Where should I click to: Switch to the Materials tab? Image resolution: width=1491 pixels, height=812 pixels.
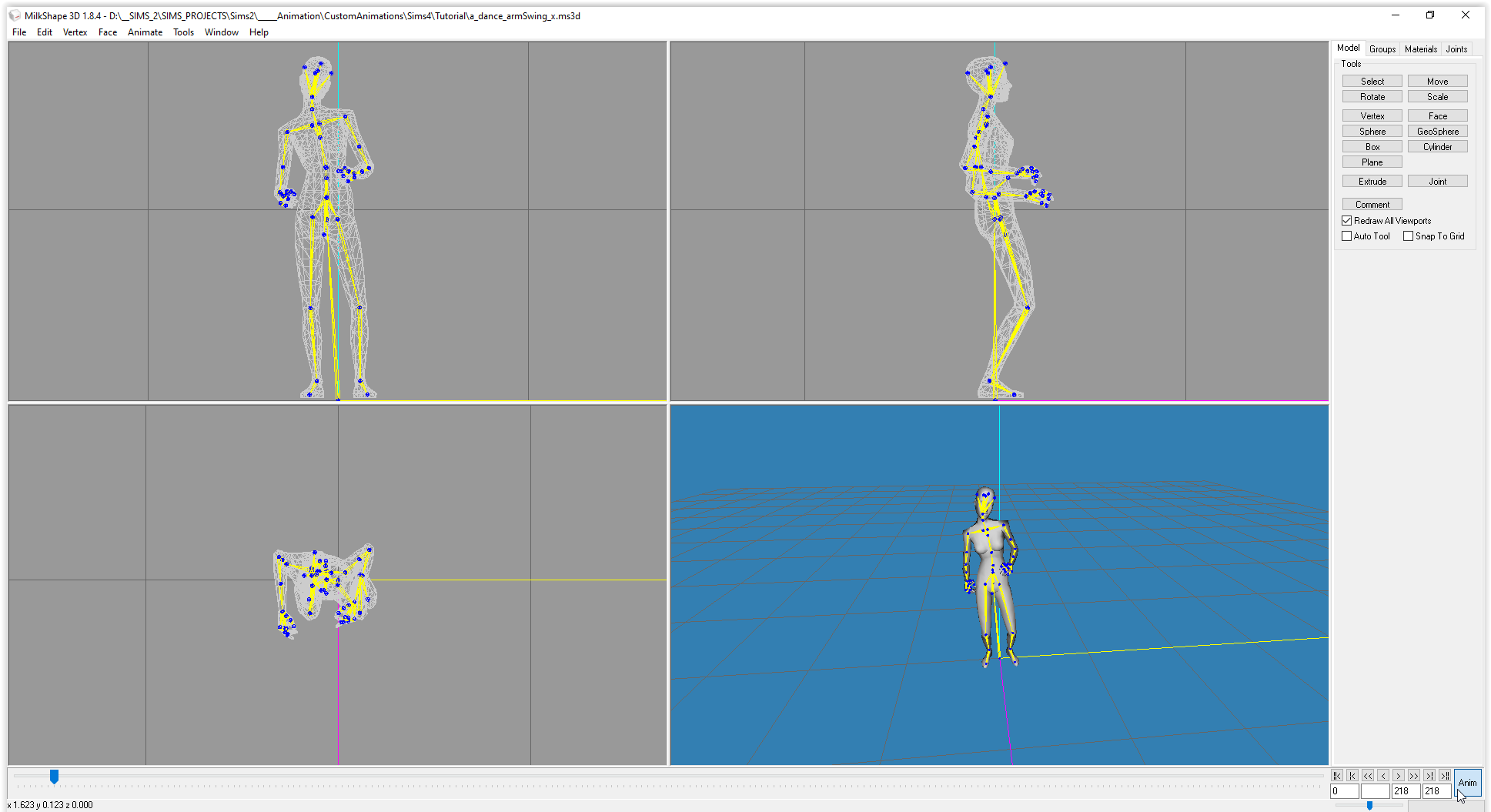1420,49
